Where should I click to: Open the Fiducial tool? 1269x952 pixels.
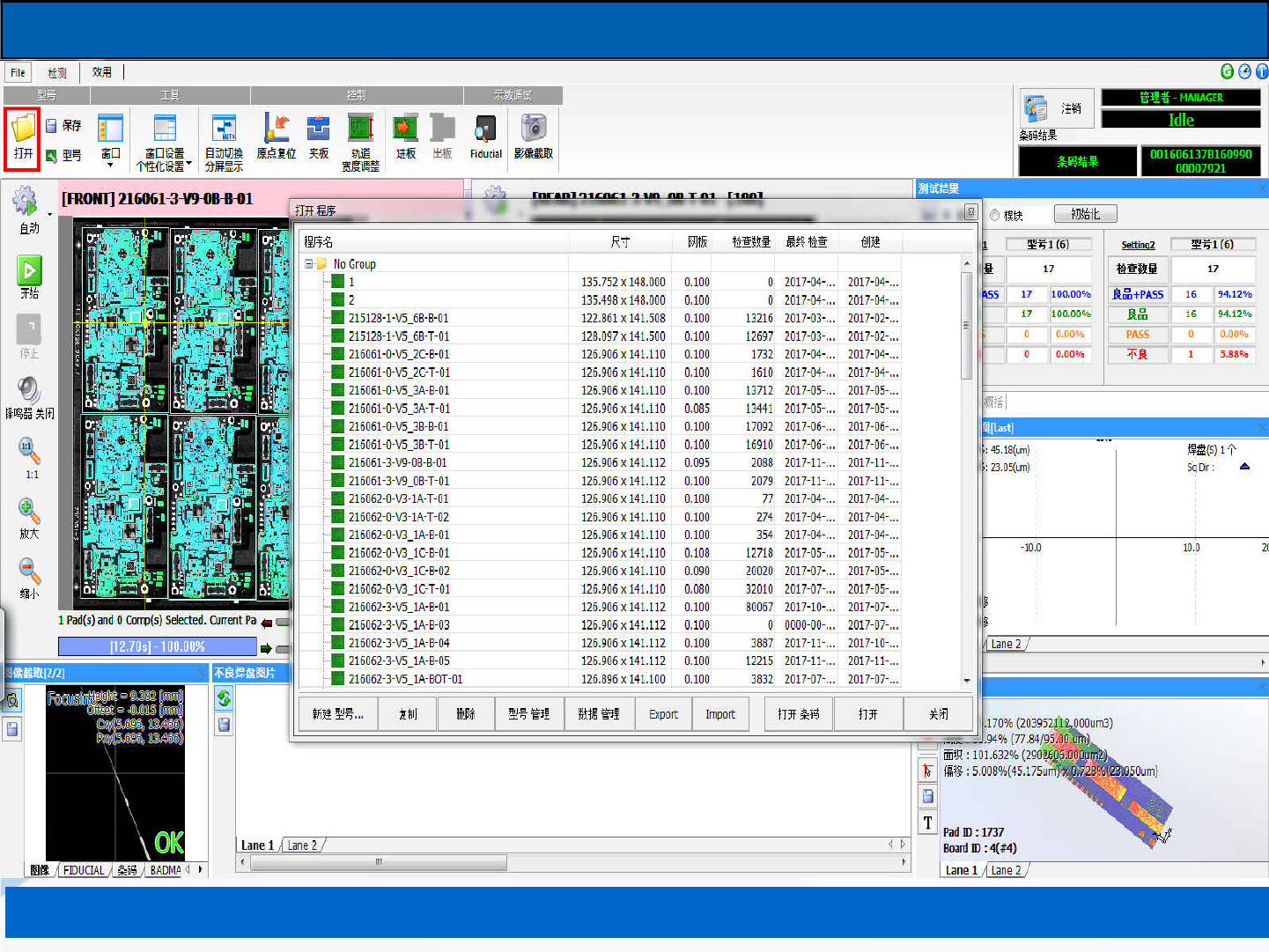(x=485, y=130)
